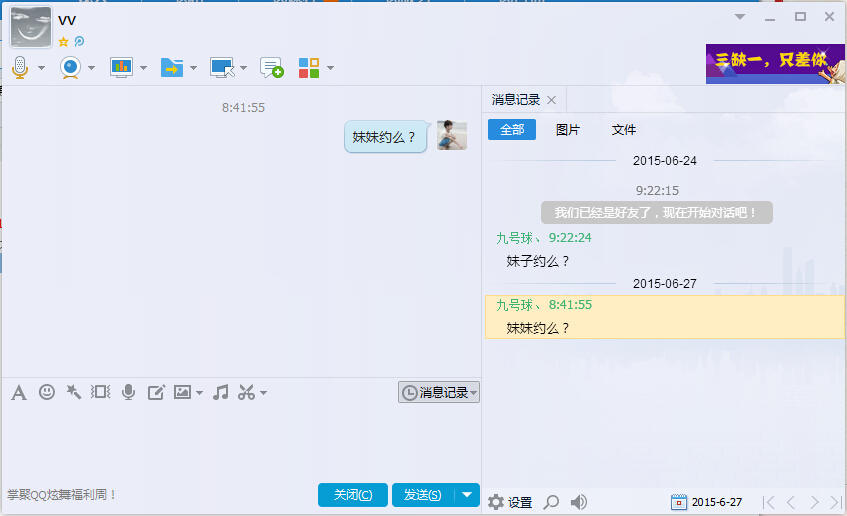The width and height of the screenshot is (847, 516).
Task: Open the handwriting input pad icon
Action: (x=156, y=392)
